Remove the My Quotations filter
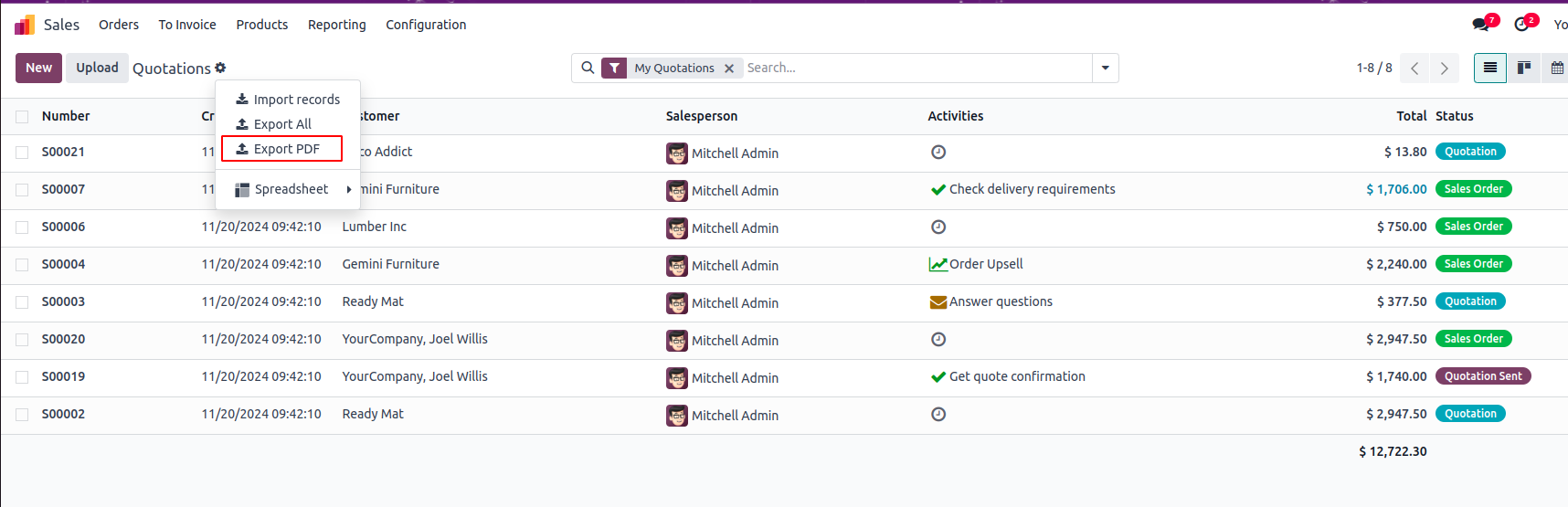This screenshot has width=1568, height=507. click(729, 69)
